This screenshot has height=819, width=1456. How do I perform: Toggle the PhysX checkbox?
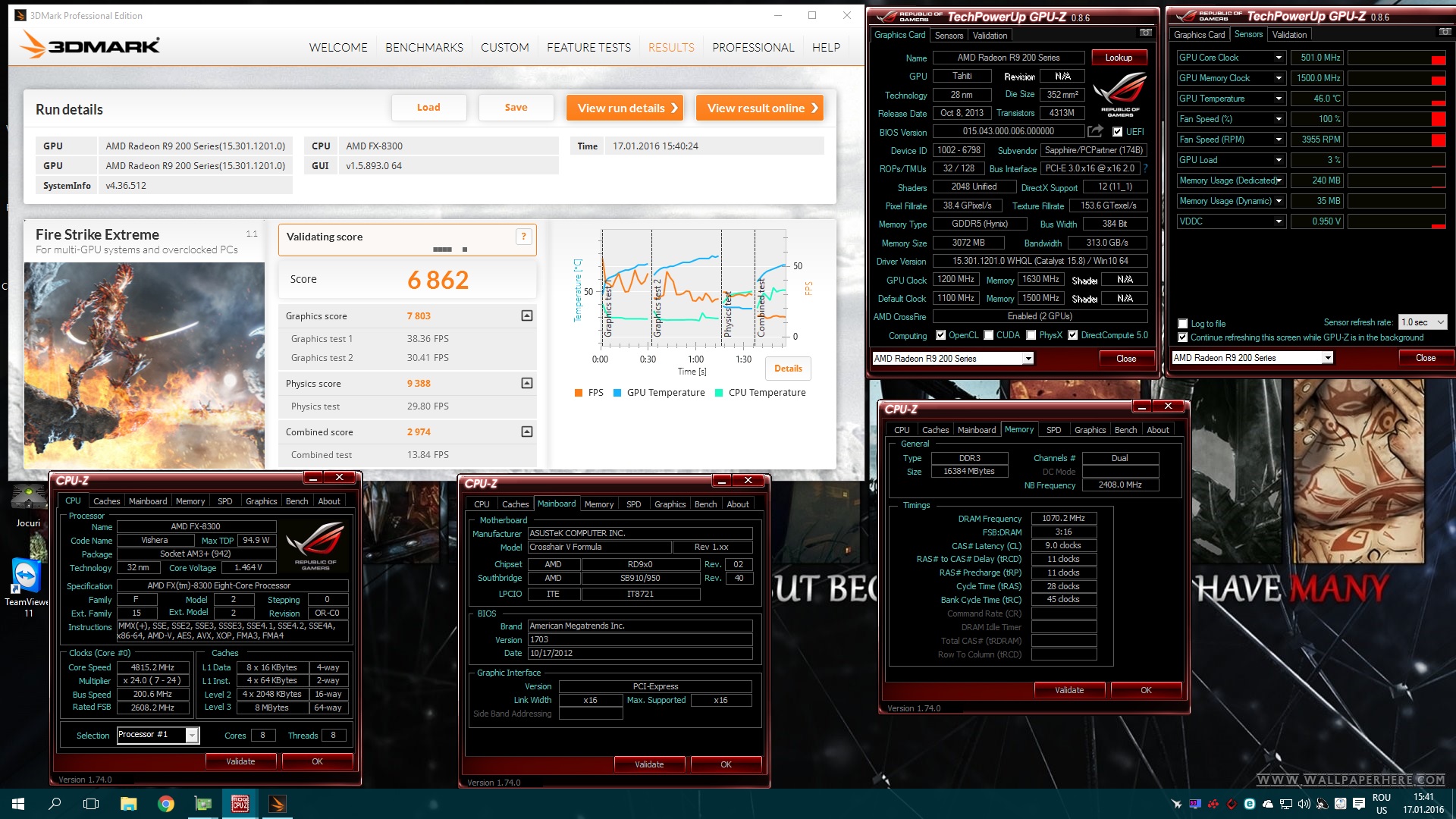(1031, 335)
